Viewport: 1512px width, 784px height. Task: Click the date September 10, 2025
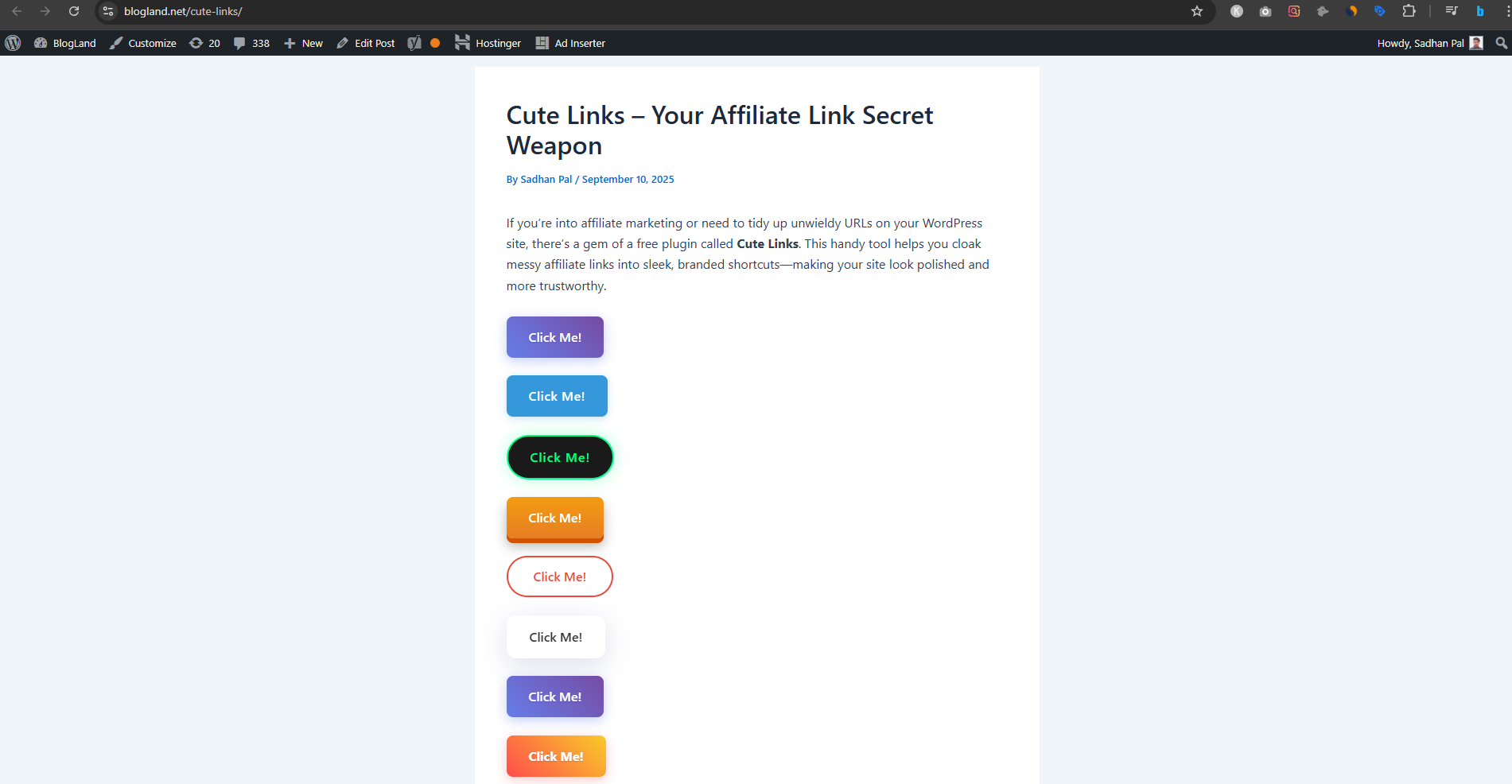628,180
